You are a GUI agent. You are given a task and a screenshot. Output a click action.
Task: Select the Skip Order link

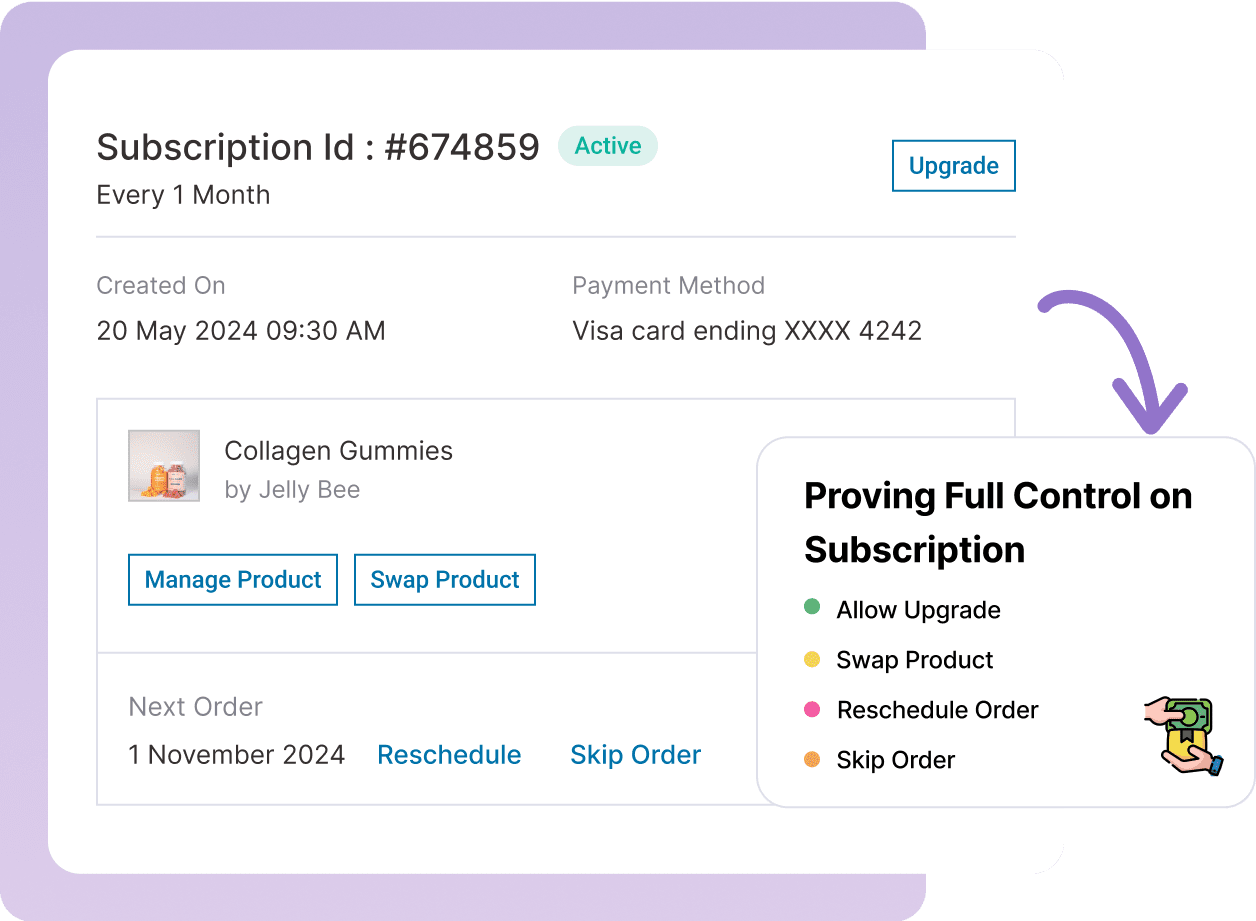[635, 755]
